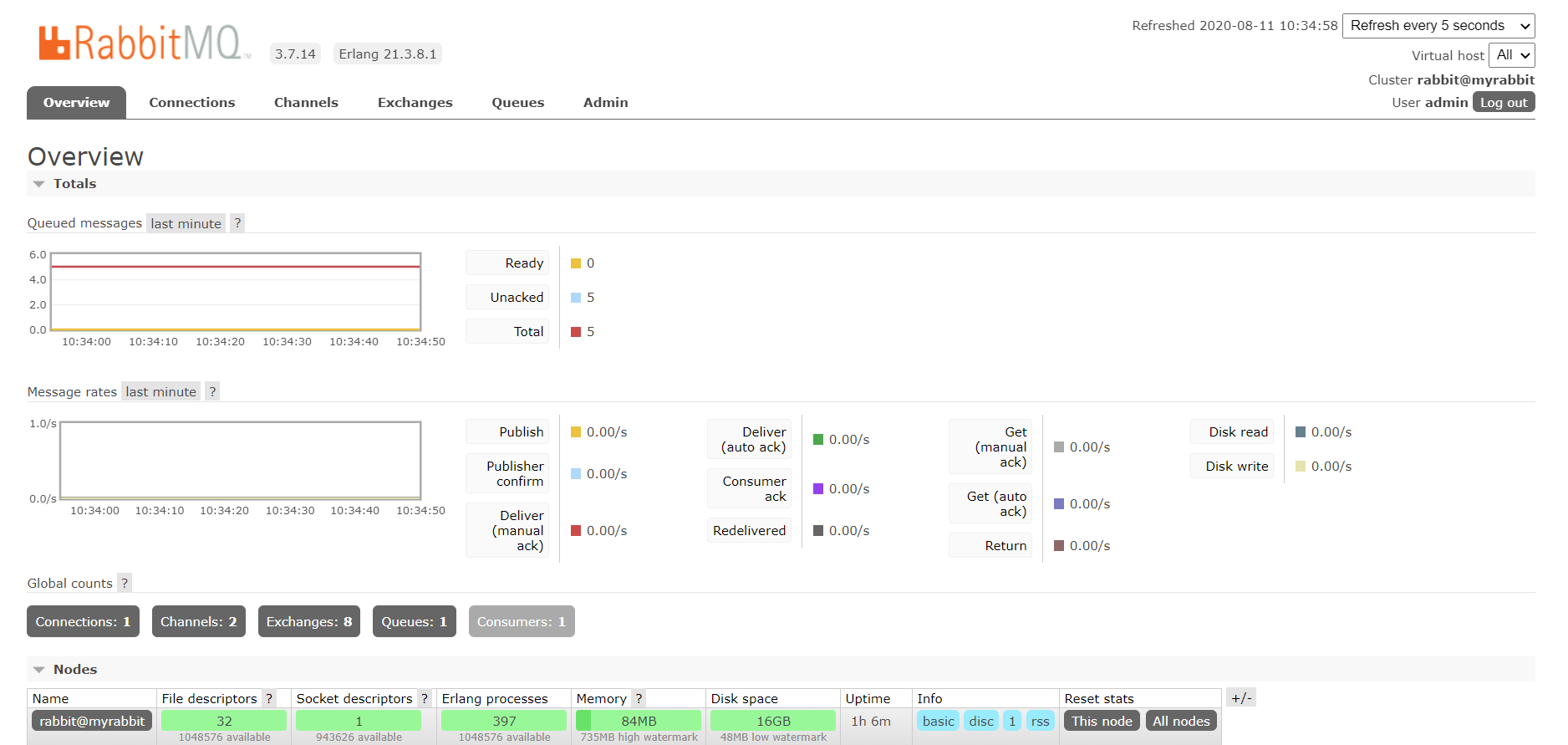The image size is (1568, 745).
Task: Click the Publisher confirm legend label
Action: pos(507,474)
